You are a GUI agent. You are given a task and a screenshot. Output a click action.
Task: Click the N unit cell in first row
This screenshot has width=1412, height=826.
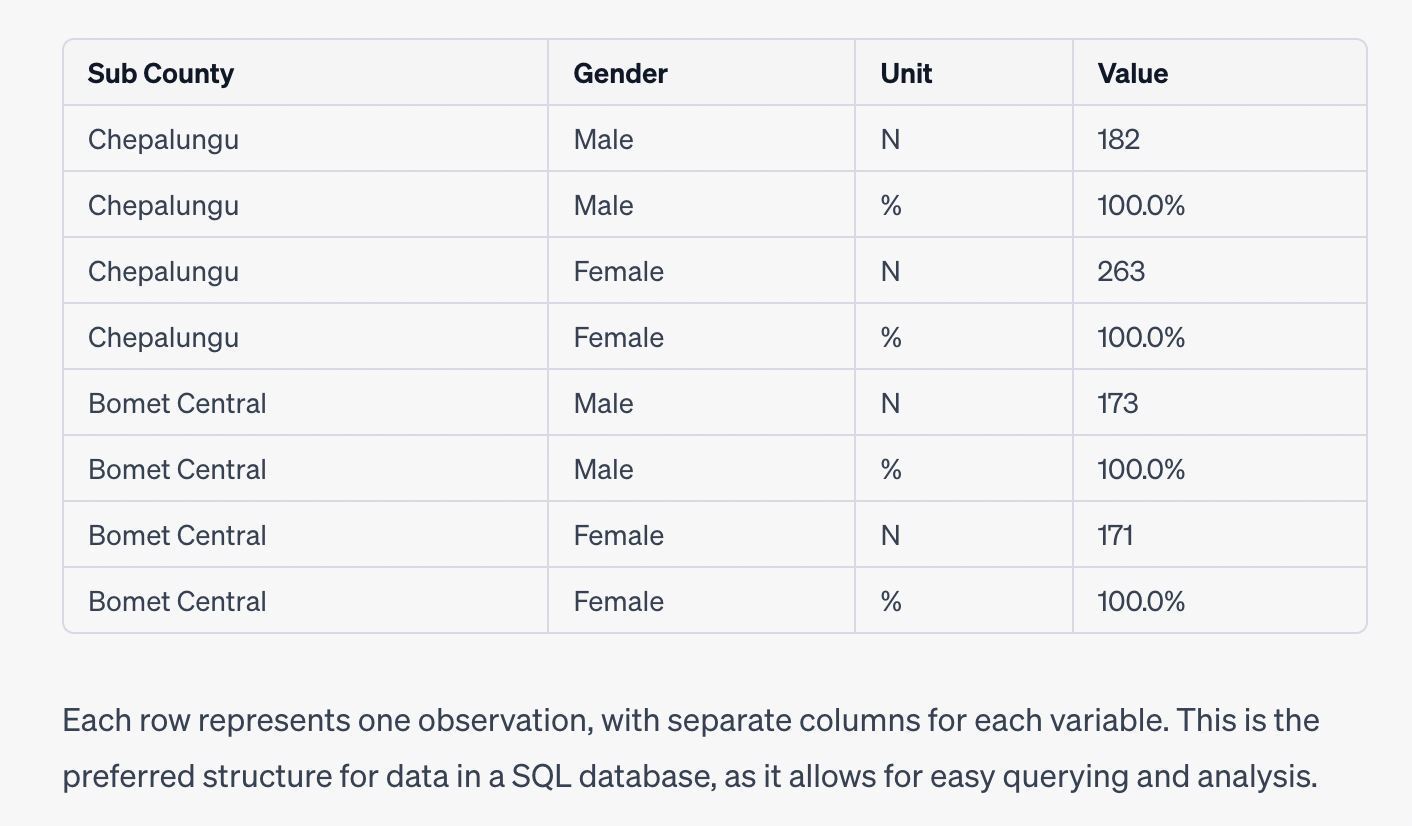click(890, 139)
